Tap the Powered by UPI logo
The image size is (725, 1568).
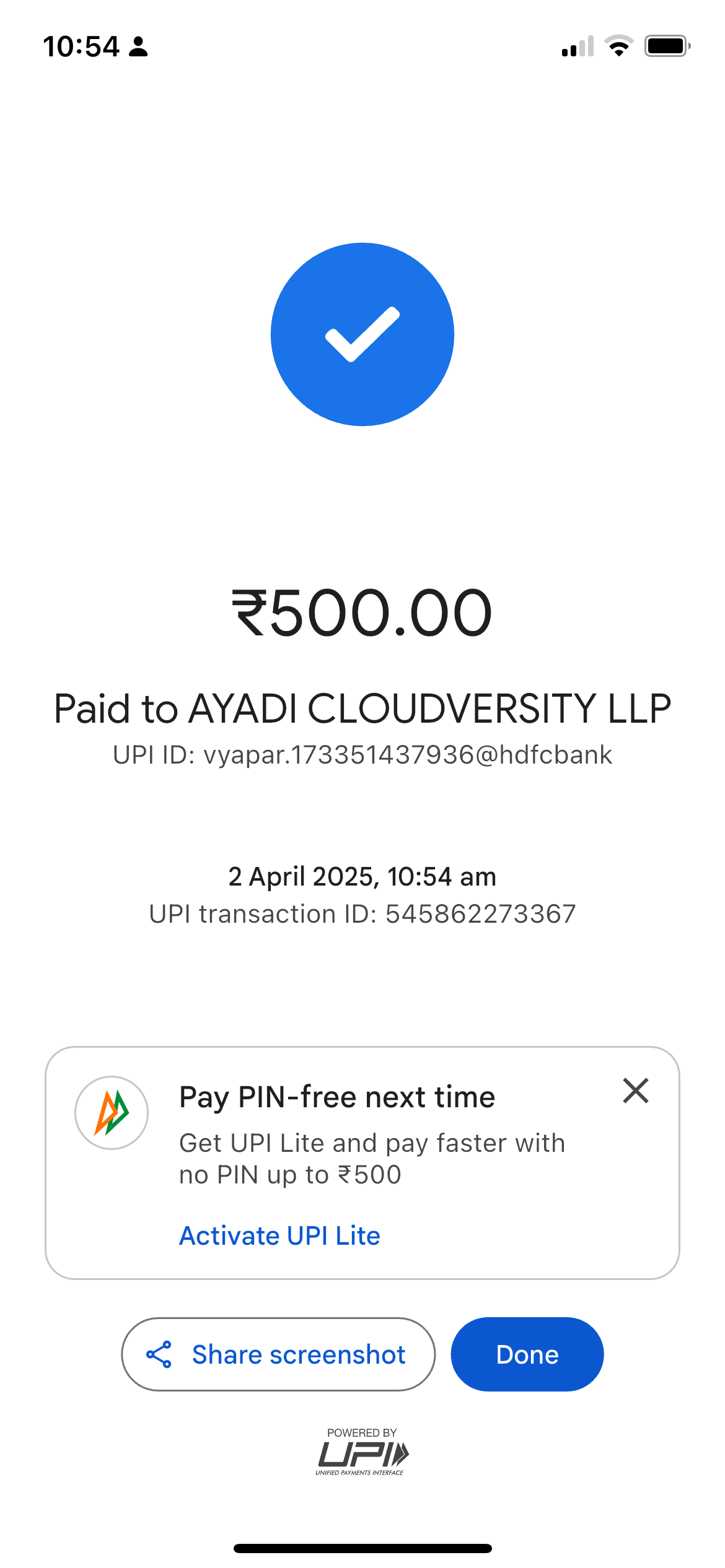point(362,1452)
